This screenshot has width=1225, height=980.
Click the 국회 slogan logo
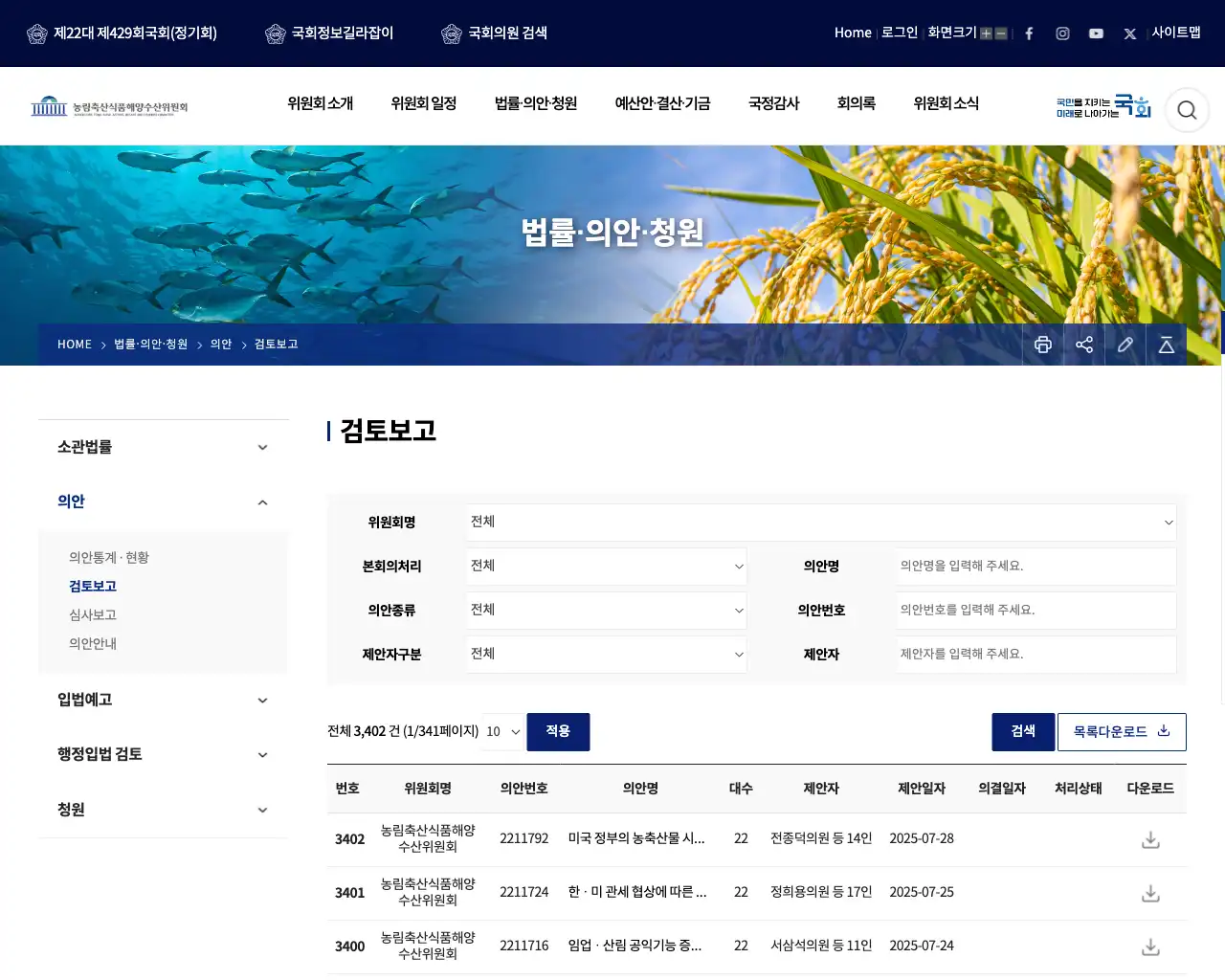pos(1103,106)
